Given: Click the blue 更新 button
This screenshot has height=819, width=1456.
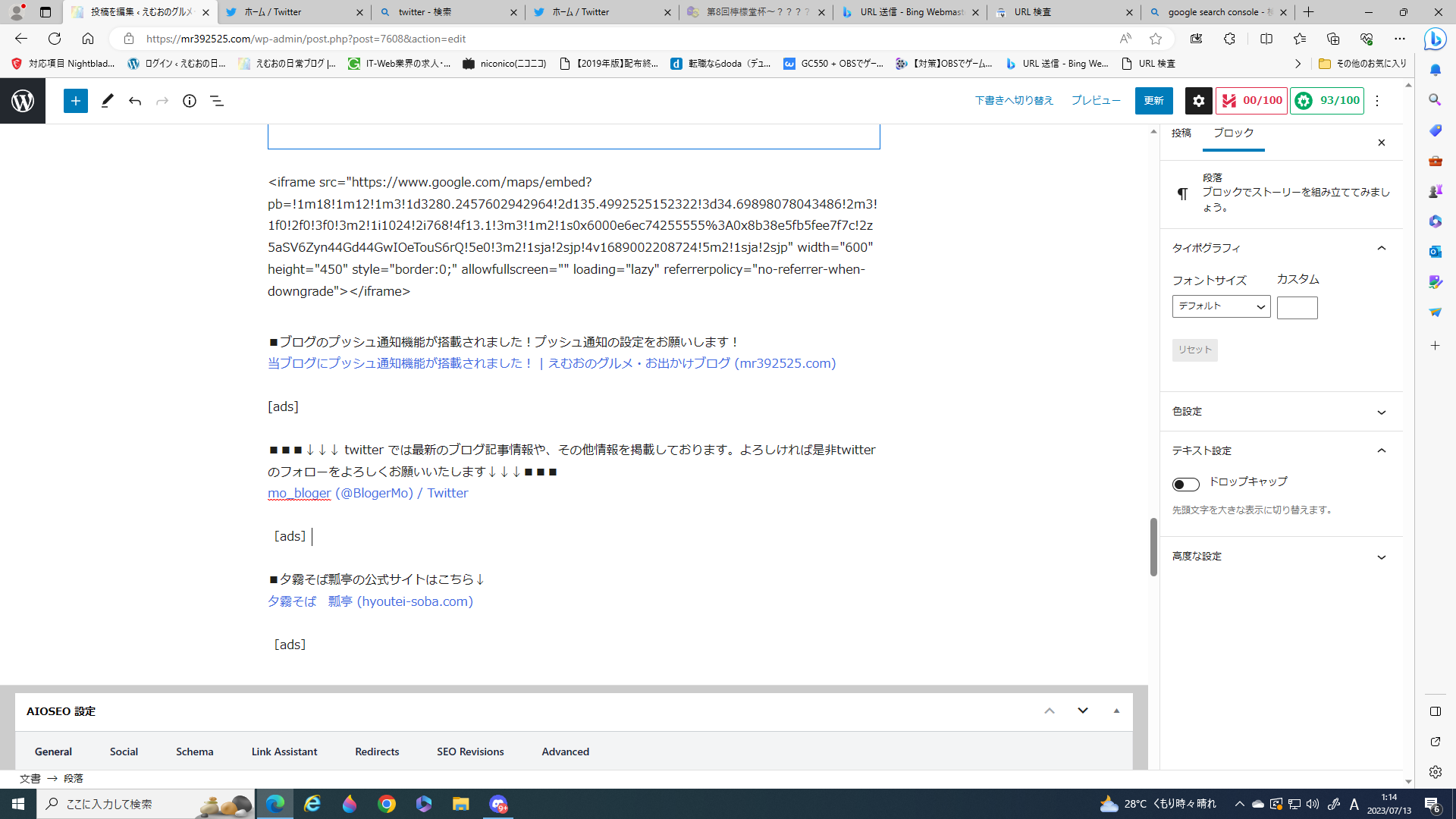Looking at the screenshot, I should (1153, 101).
